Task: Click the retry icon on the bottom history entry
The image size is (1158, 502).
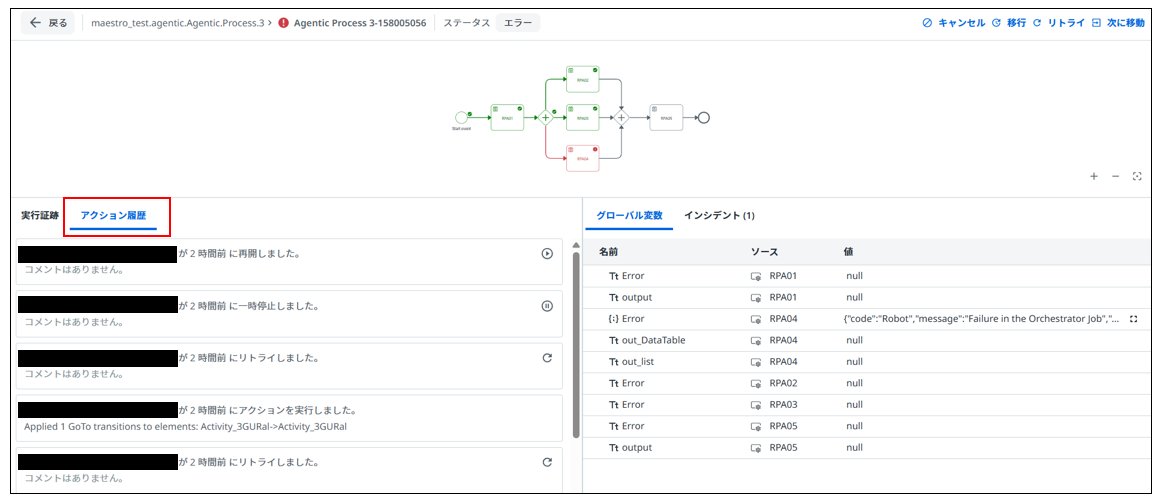Action: (x=547, y=462)
